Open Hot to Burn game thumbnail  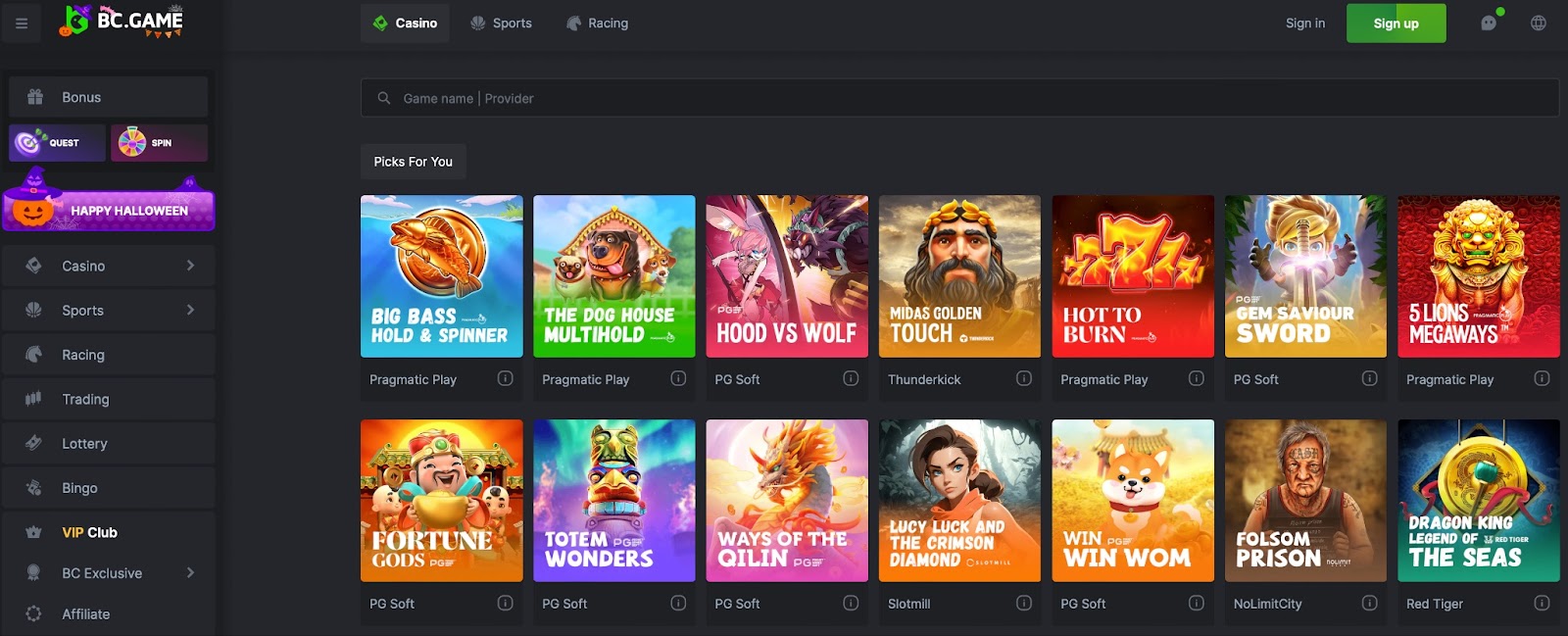tap(1133, 276)
